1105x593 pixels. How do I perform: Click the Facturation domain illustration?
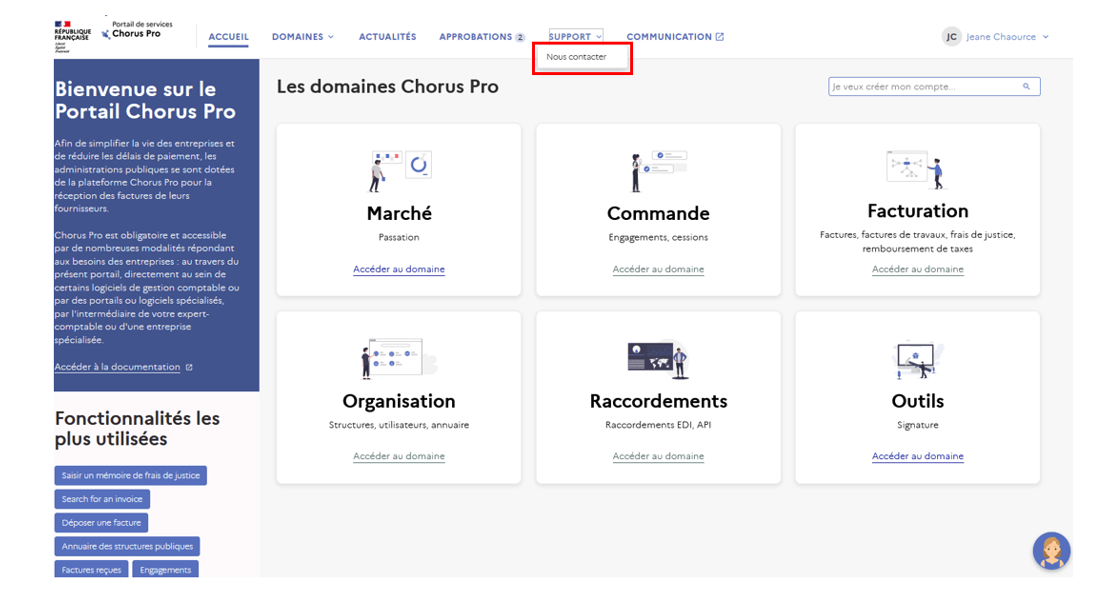tap(917, 169)
